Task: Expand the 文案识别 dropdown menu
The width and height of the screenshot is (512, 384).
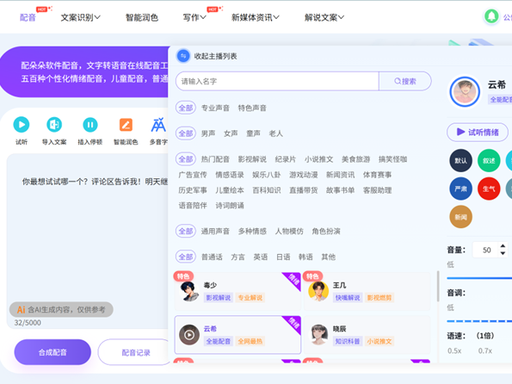Action: (80, 17)
